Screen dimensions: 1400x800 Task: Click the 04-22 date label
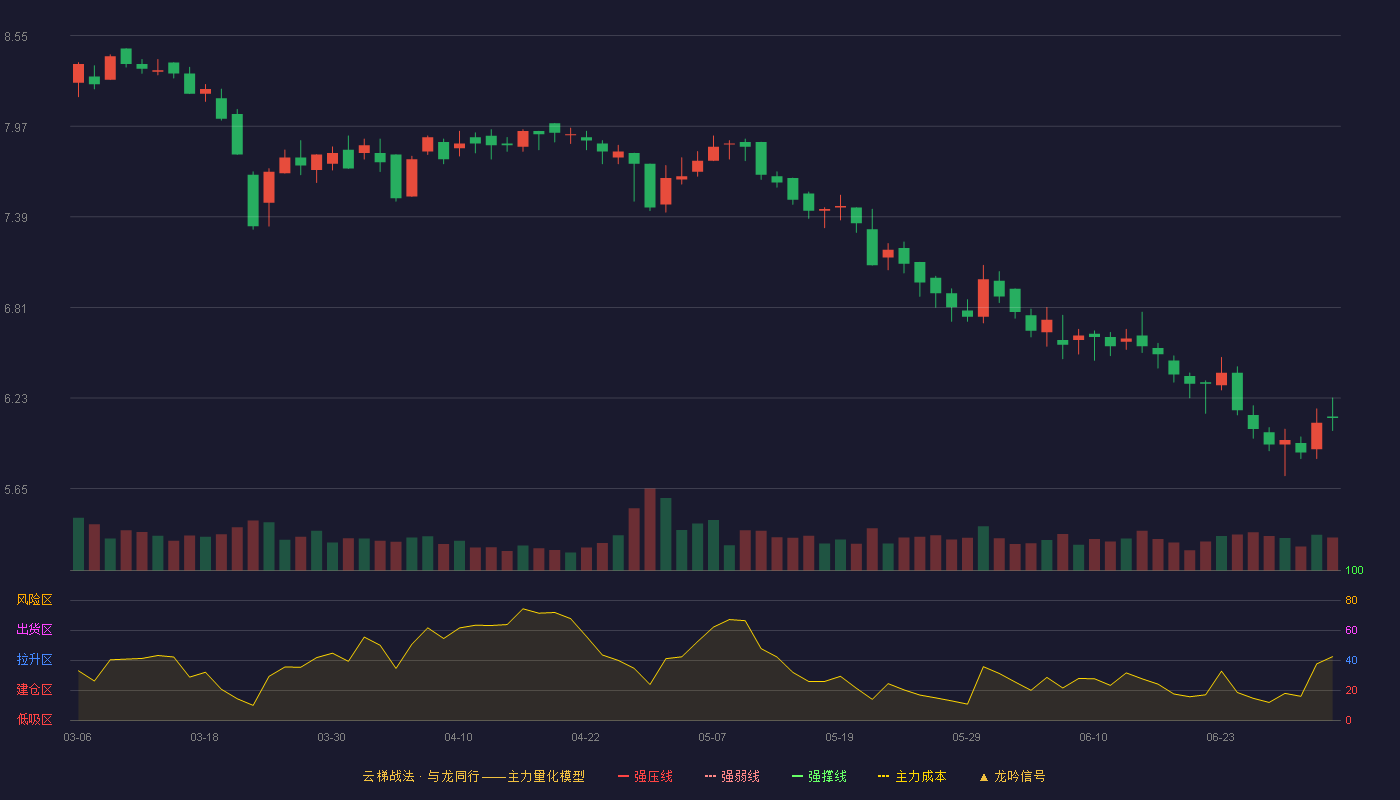point(586,737)
